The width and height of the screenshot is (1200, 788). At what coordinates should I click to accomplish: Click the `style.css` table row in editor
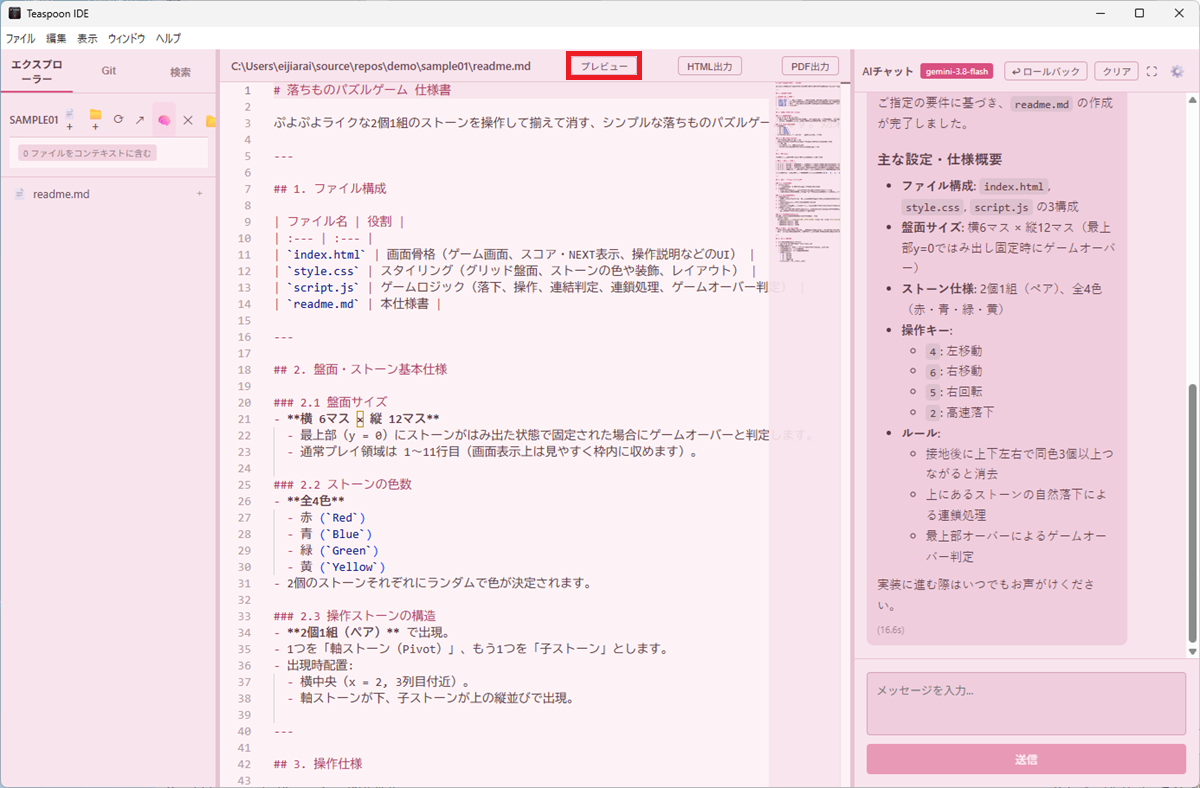514,271
